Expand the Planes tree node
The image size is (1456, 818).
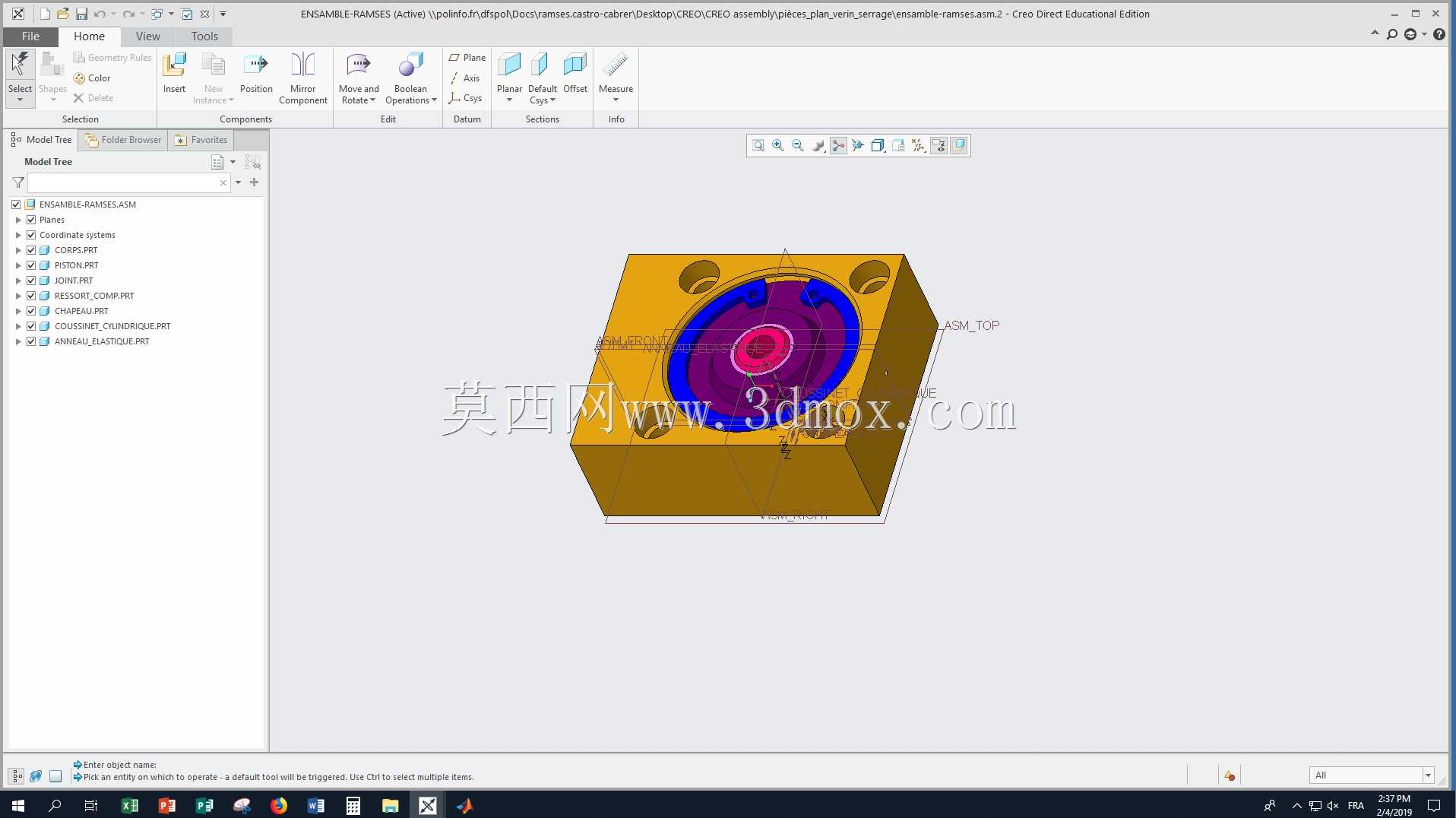[x=18, y=220]
